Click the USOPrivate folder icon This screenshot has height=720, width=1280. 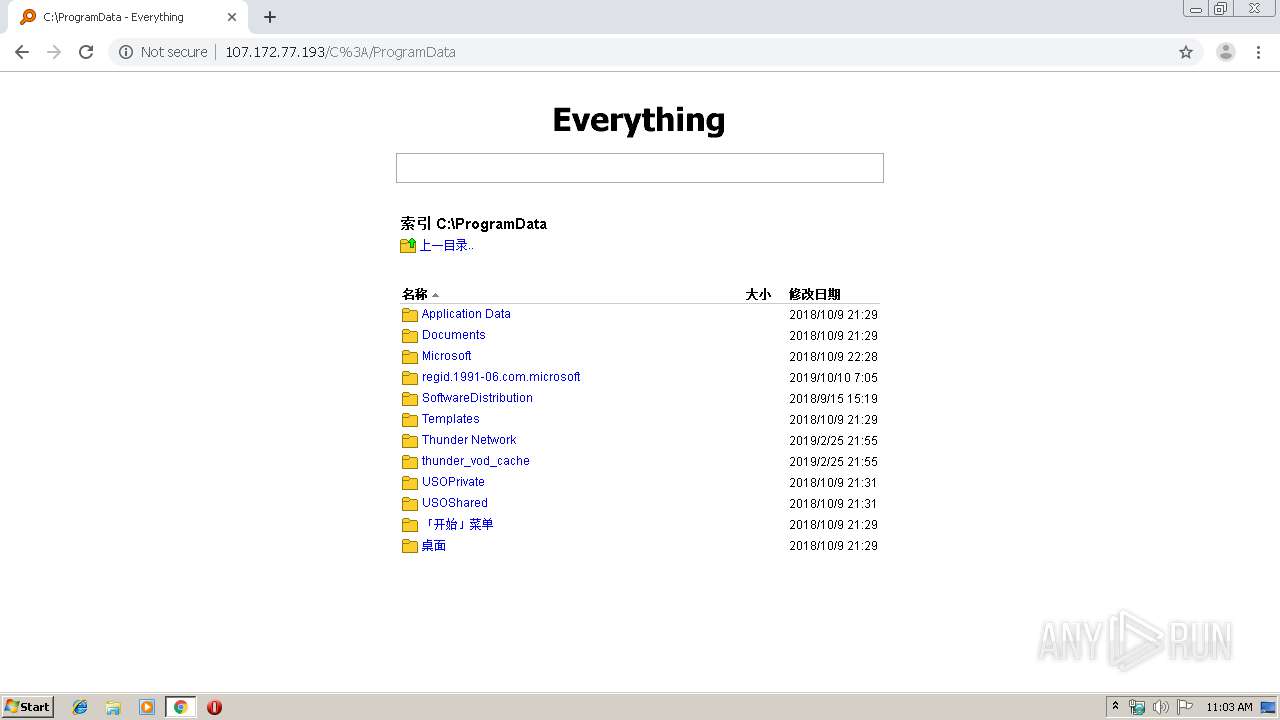tap(410, 482)
